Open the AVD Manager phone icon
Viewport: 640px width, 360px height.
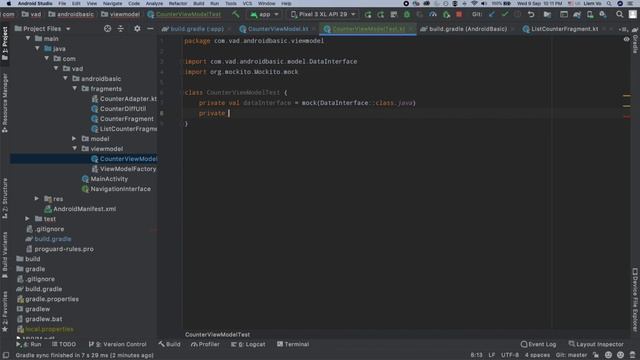coord(590,15)
